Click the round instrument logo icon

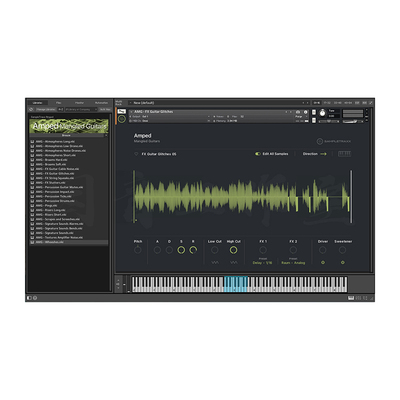point(122,118)
